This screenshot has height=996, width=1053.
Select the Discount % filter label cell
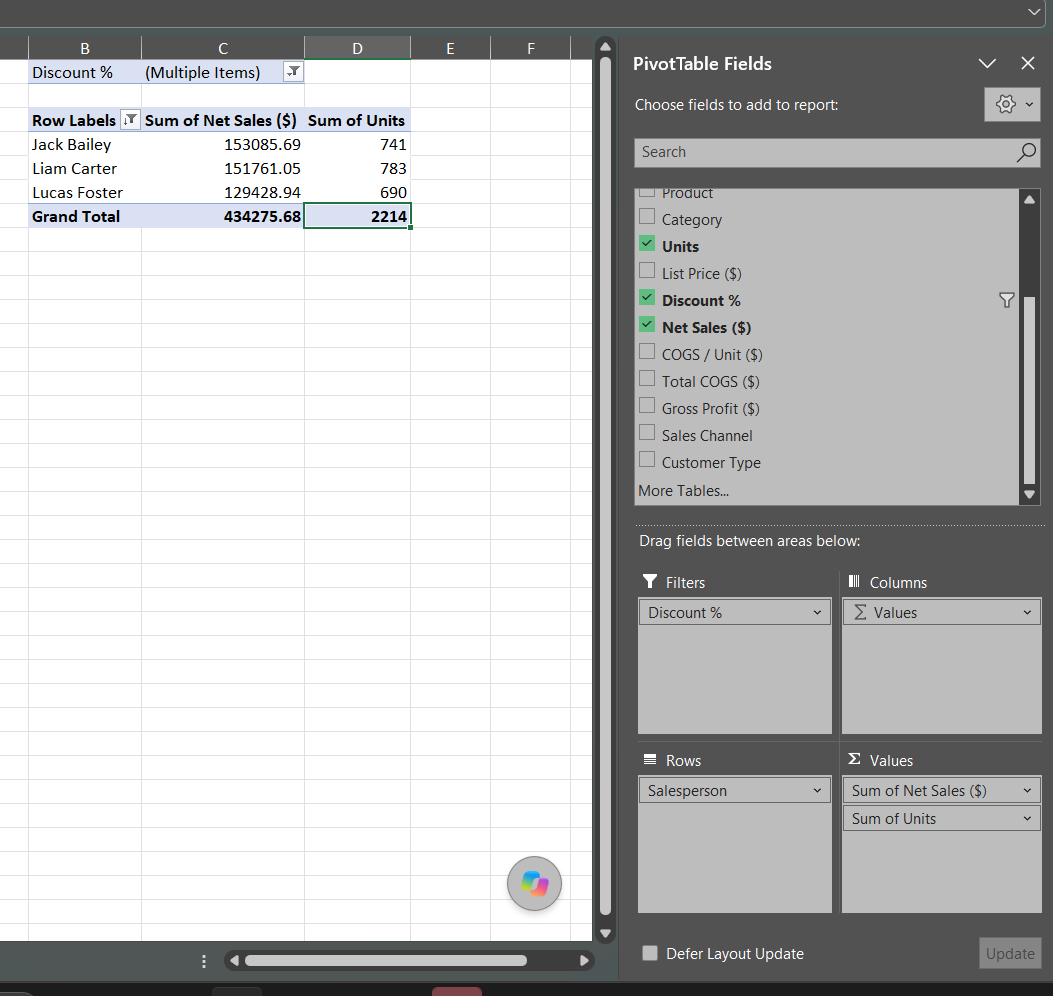pyautogui.click(x=85, y=73)
